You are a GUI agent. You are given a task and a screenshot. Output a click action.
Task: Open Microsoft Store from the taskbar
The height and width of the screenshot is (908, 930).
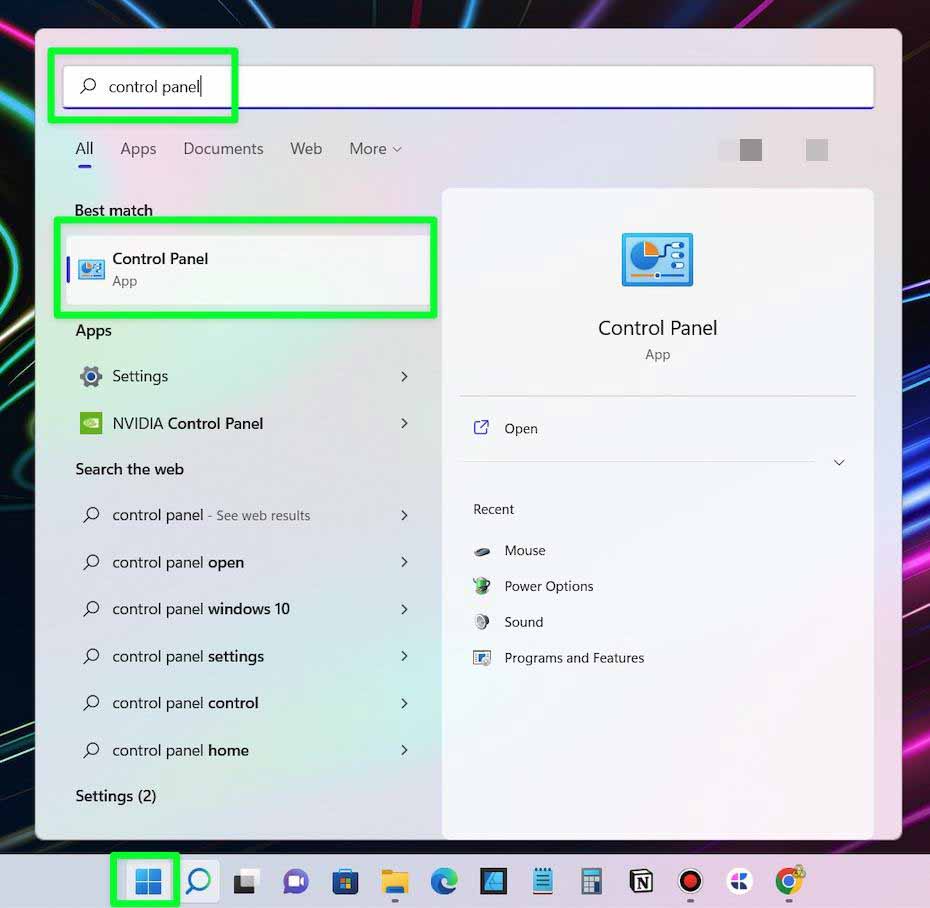point(345,881)
